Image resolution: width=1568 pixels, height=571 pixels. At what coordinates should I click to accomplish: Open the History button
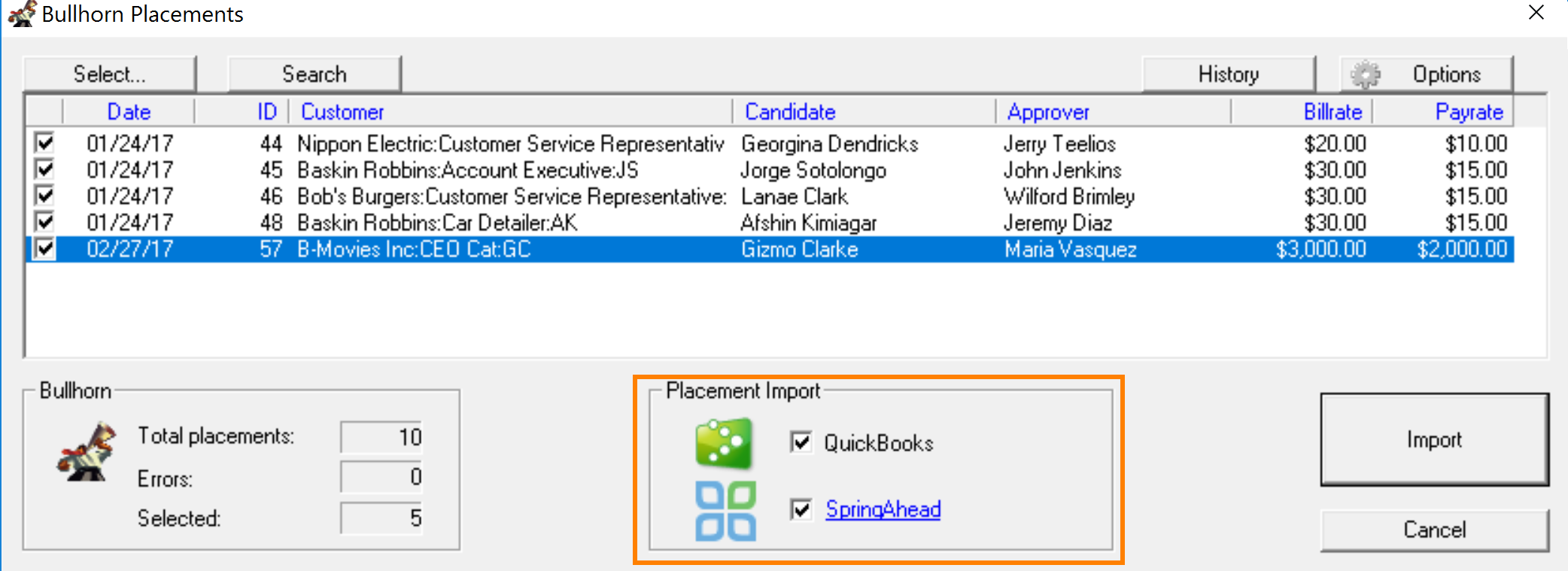pyautogui.click(x=1229, y=74)
